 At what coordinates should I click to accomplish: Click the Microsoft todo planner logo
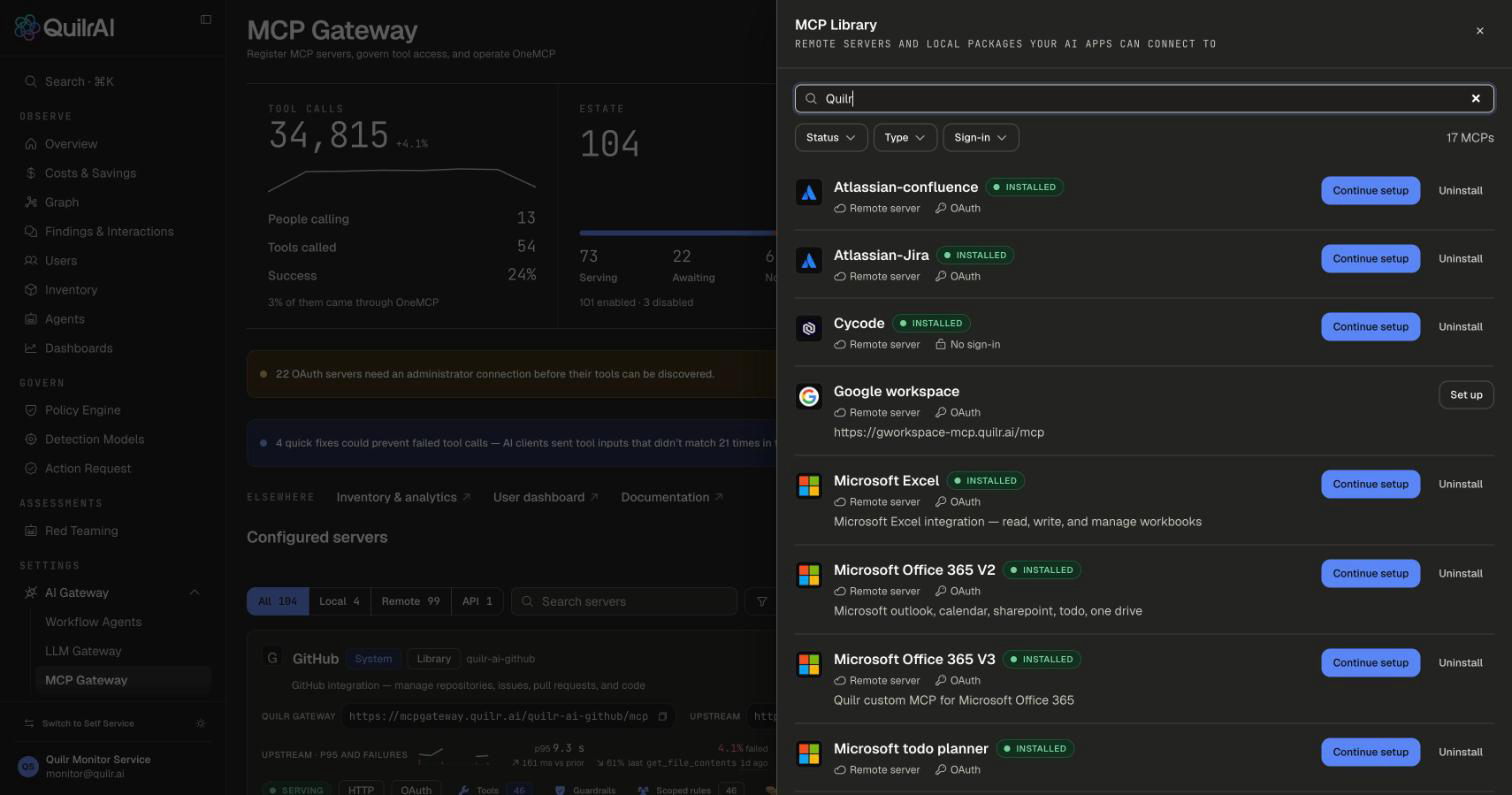click(x=809, y=752)
